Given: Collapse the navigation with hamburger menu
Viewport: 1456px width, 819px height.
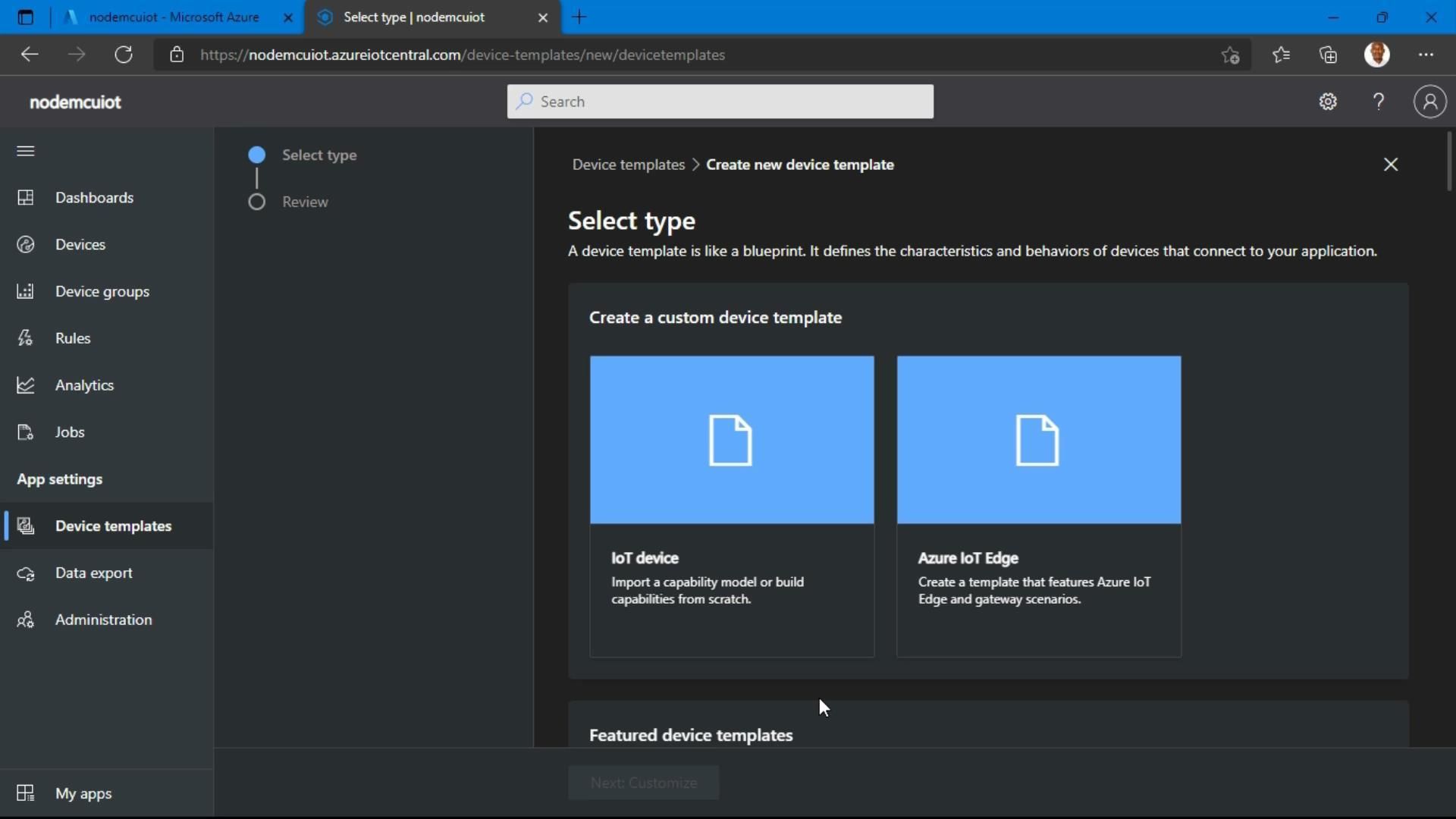Looking at the screenshot, I should 25,151.
